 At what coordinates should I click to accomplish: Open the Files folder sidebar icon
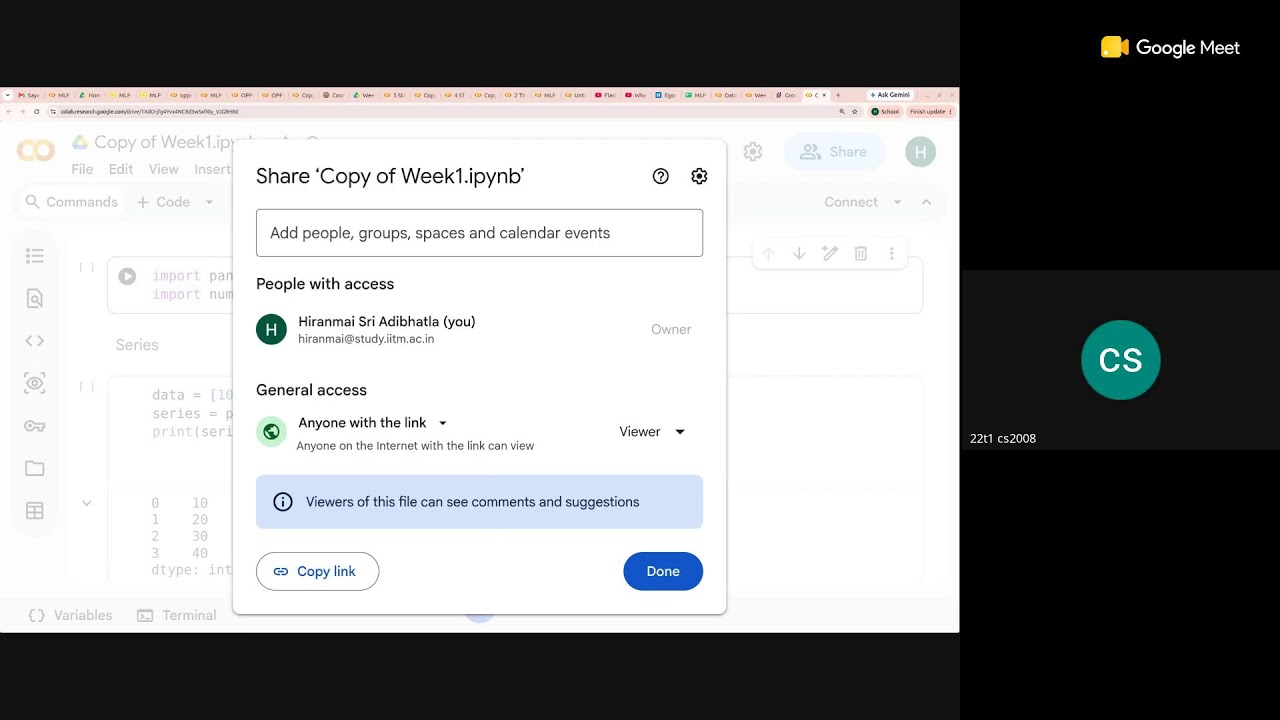pos(35,468)
